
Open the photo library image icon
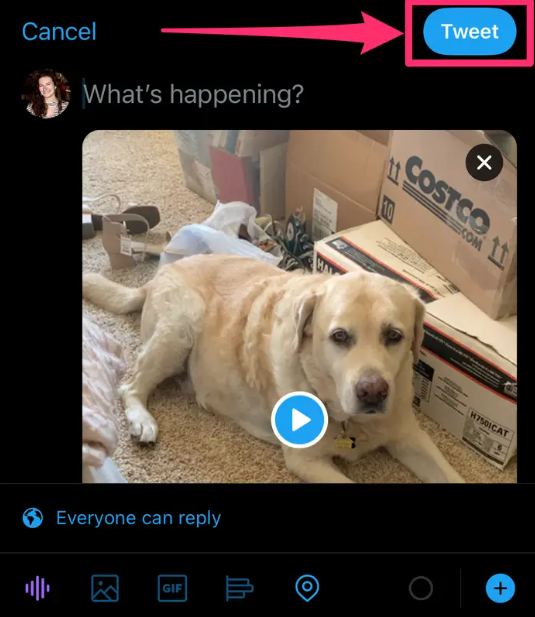click(105, 588)
